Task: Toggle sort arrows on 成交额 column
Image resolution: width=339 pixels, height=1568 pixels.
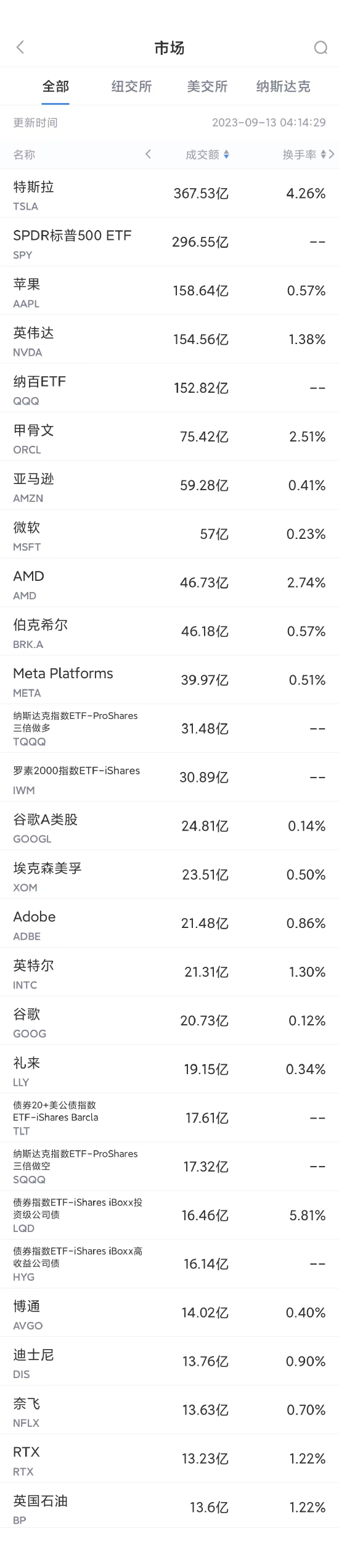Action: (226, 155)
